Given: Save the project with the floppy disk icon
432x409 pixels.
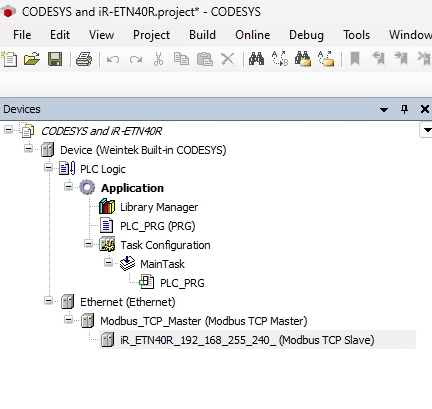Looking at the screenshot, I should (x=55, y=59).
